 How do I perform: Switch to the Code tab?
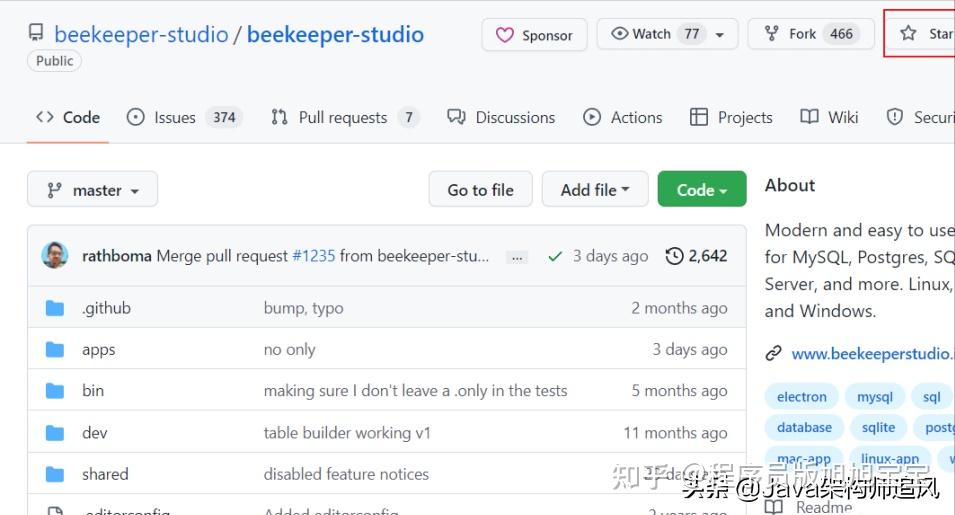coord(68,117)
